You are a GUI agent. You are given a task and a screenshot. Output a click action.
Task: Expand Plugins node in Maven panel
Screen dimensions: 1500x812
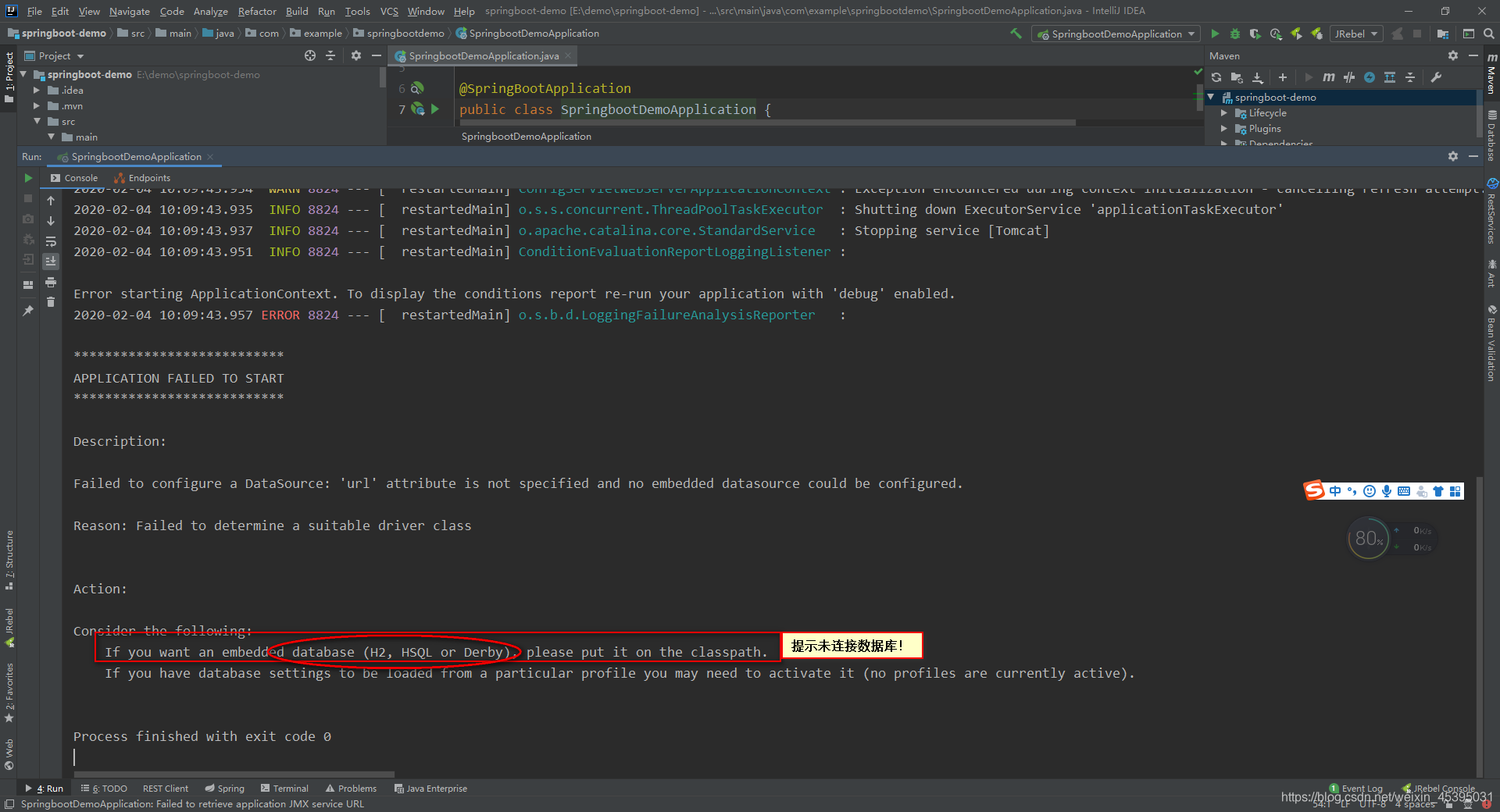1224,129
